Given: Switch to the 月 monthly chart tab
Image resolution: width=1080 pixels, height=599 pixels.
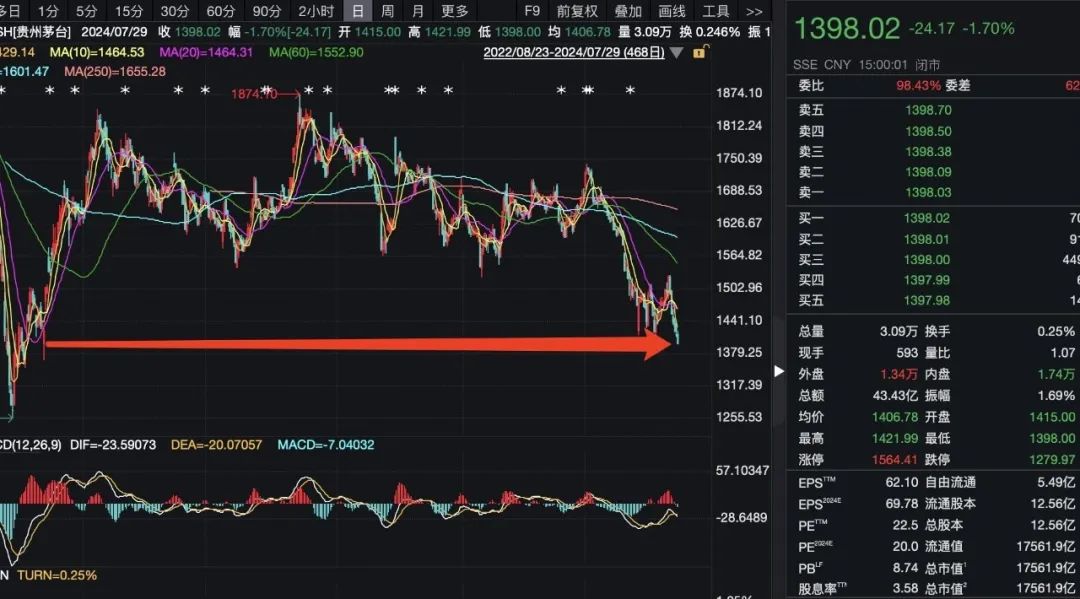Looking at the screenshot, I should 417,11.
